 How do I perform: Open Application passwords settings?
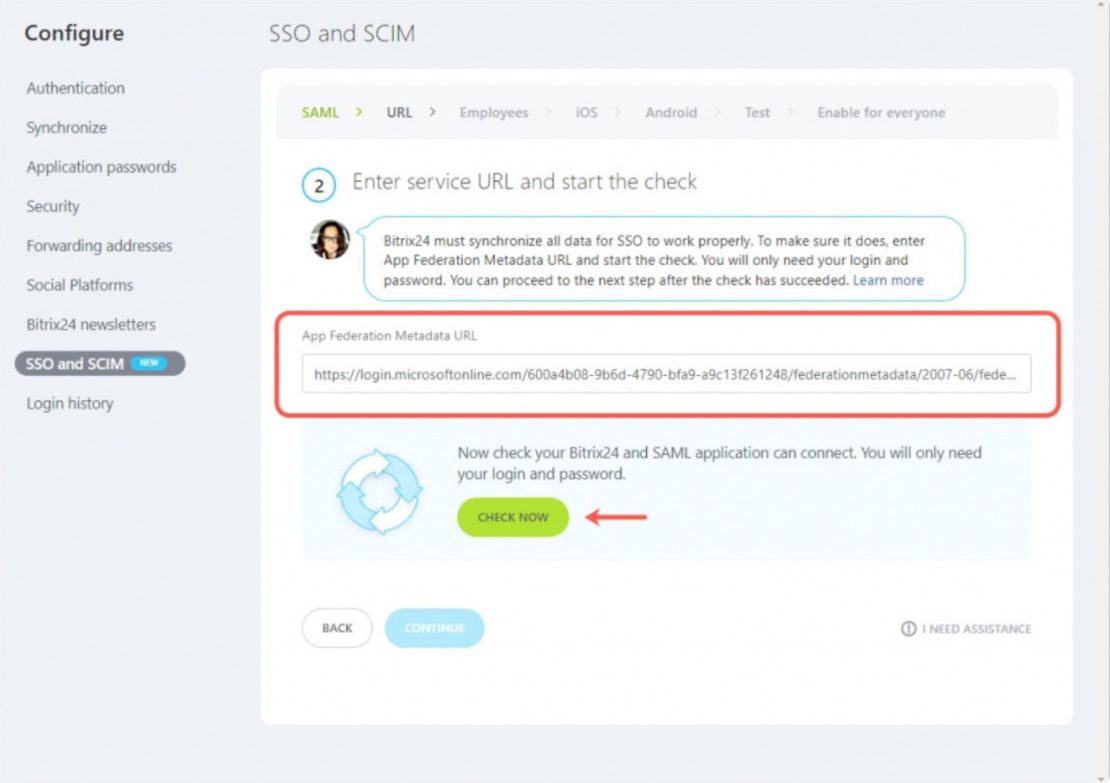click(x=101, y=167)
